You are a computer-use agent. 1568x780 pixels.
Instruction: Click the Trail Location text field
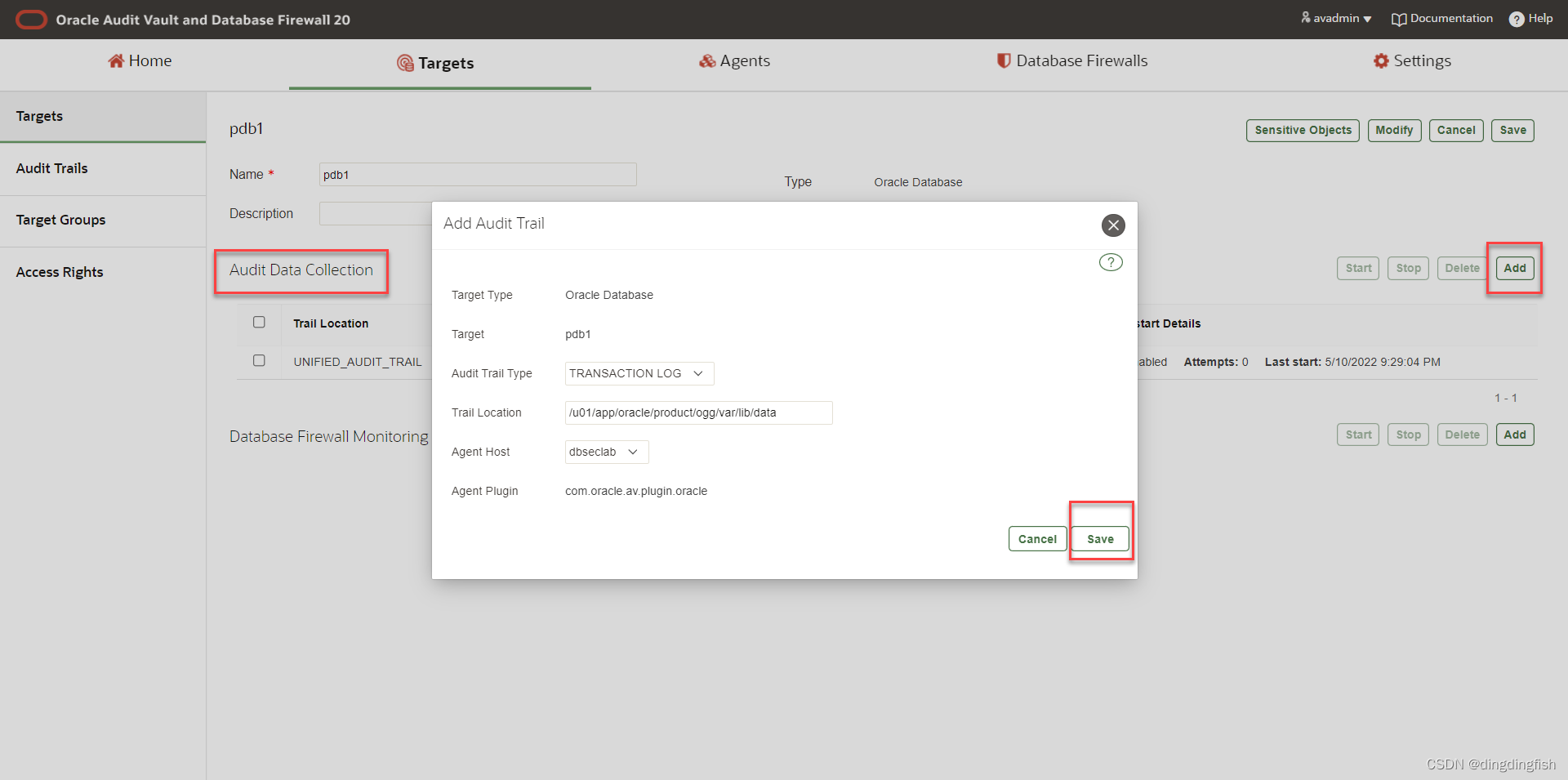pos(699,412)
